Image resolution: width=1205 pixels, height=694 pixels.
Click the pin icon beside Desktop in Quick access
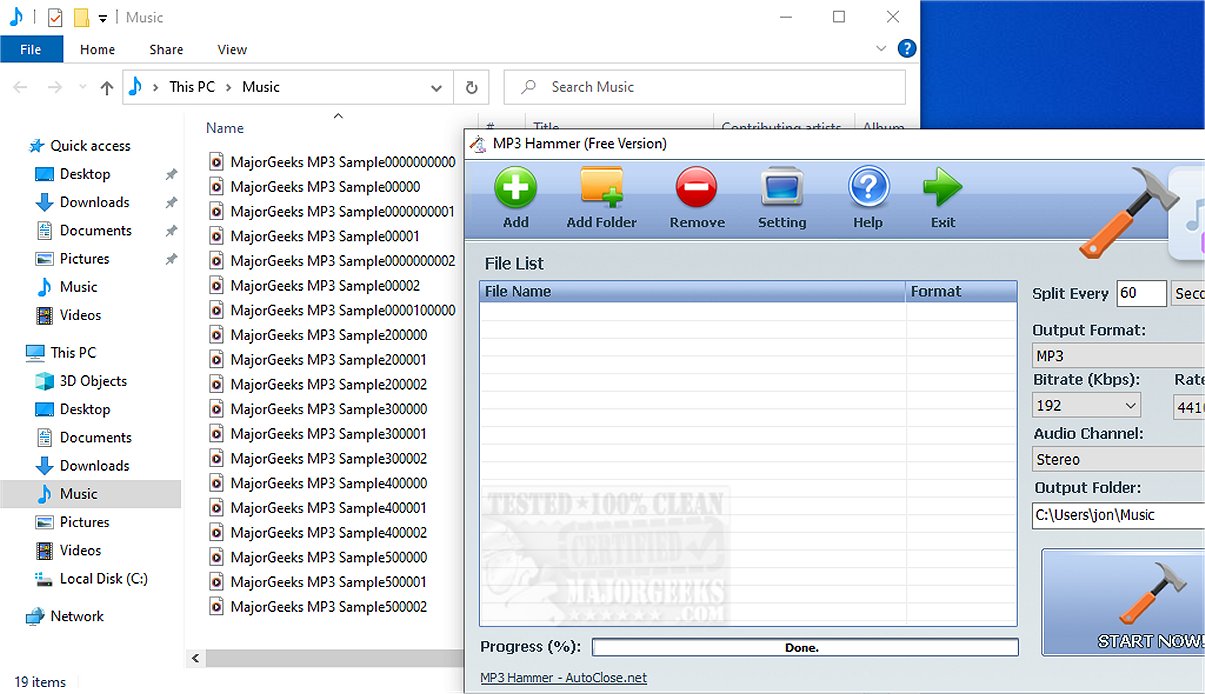click(x=171, y=174)
